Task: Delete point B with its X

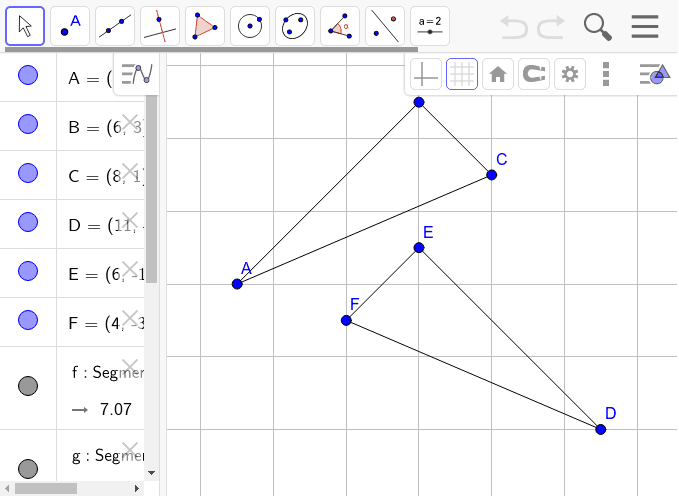Action: 130,122
